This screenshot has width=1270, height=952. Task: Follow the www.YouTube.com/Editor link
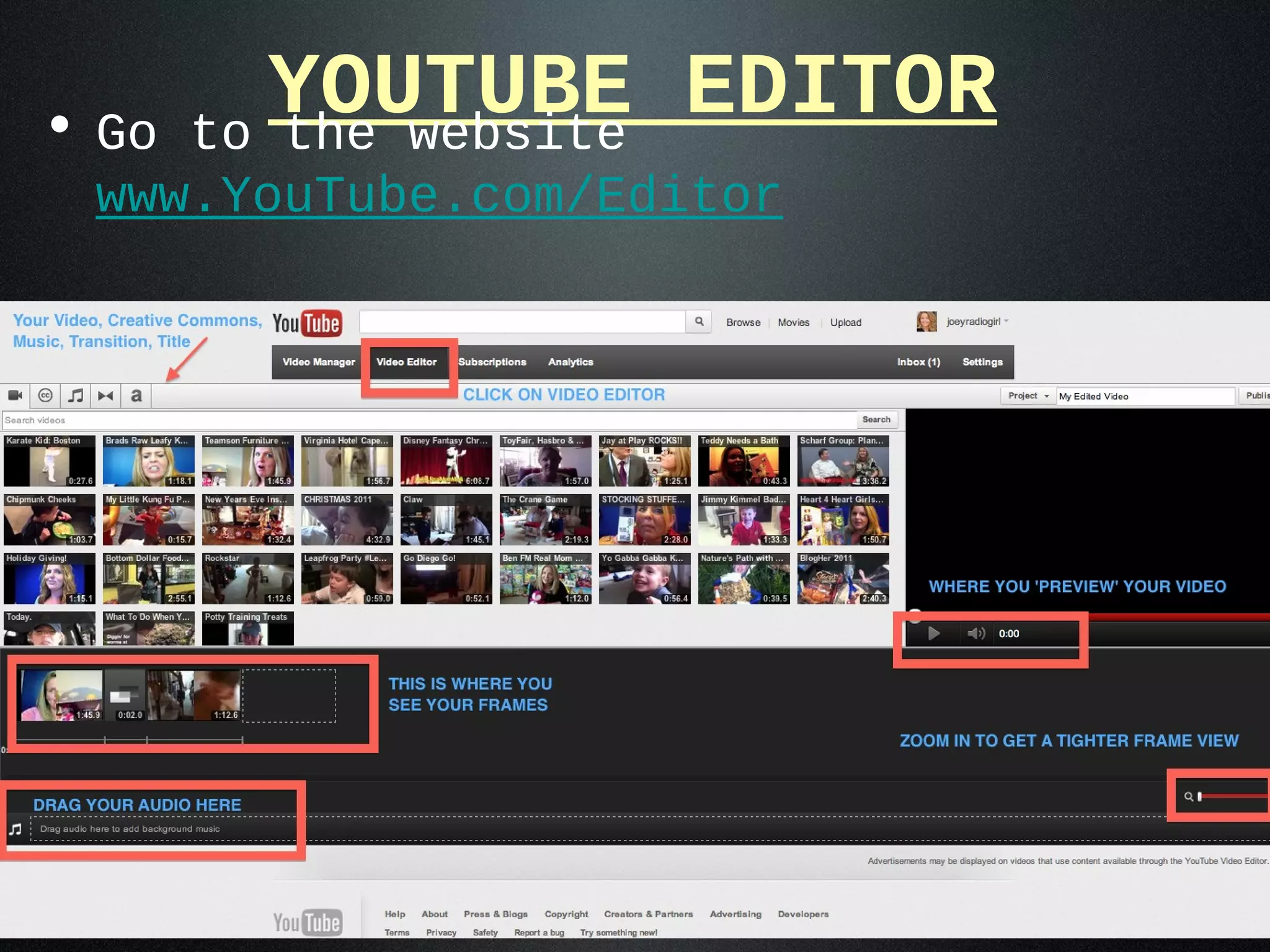(x=439, y=195)
